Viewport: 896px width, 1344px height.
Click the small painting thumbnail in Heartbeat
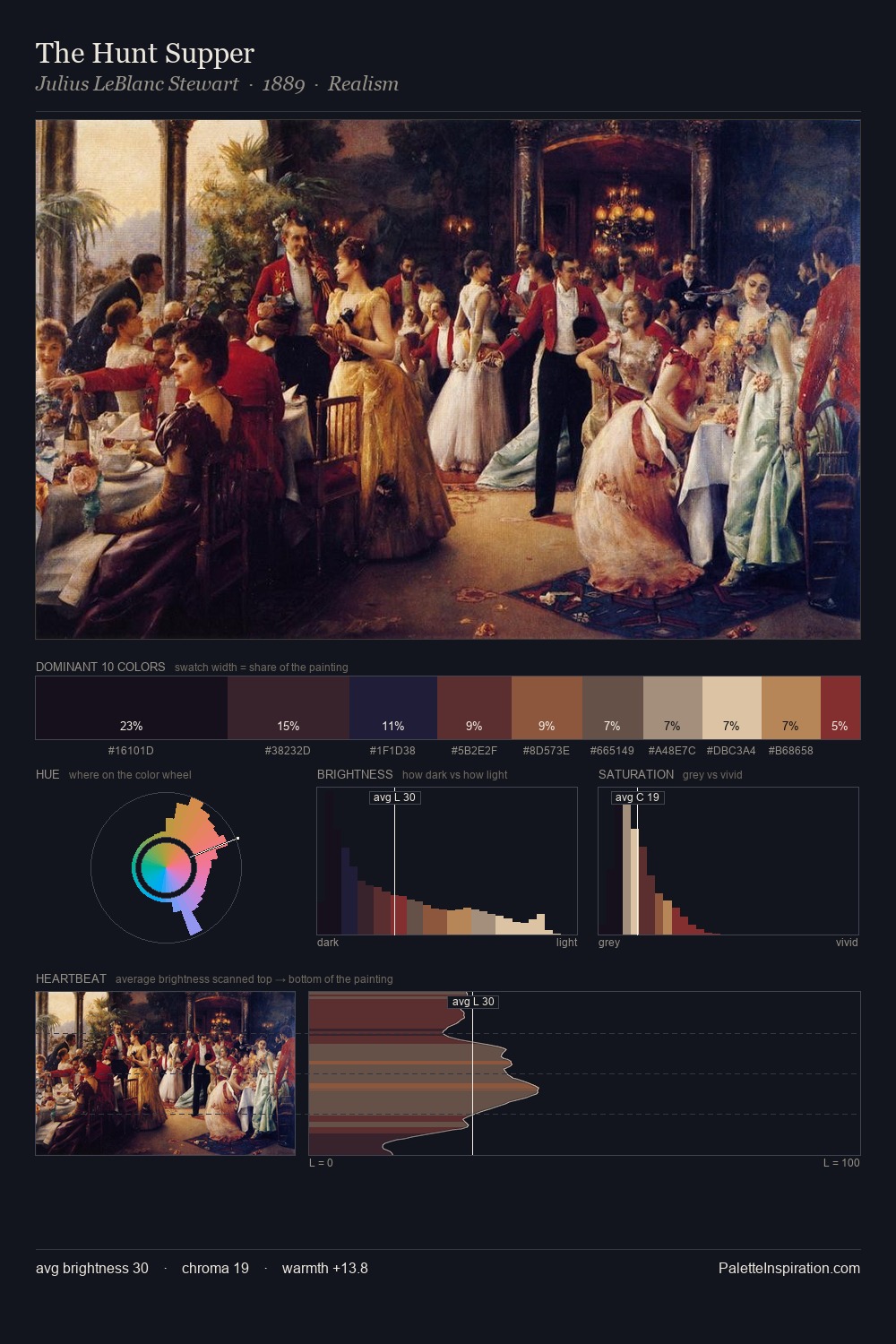coord(165,1073)
